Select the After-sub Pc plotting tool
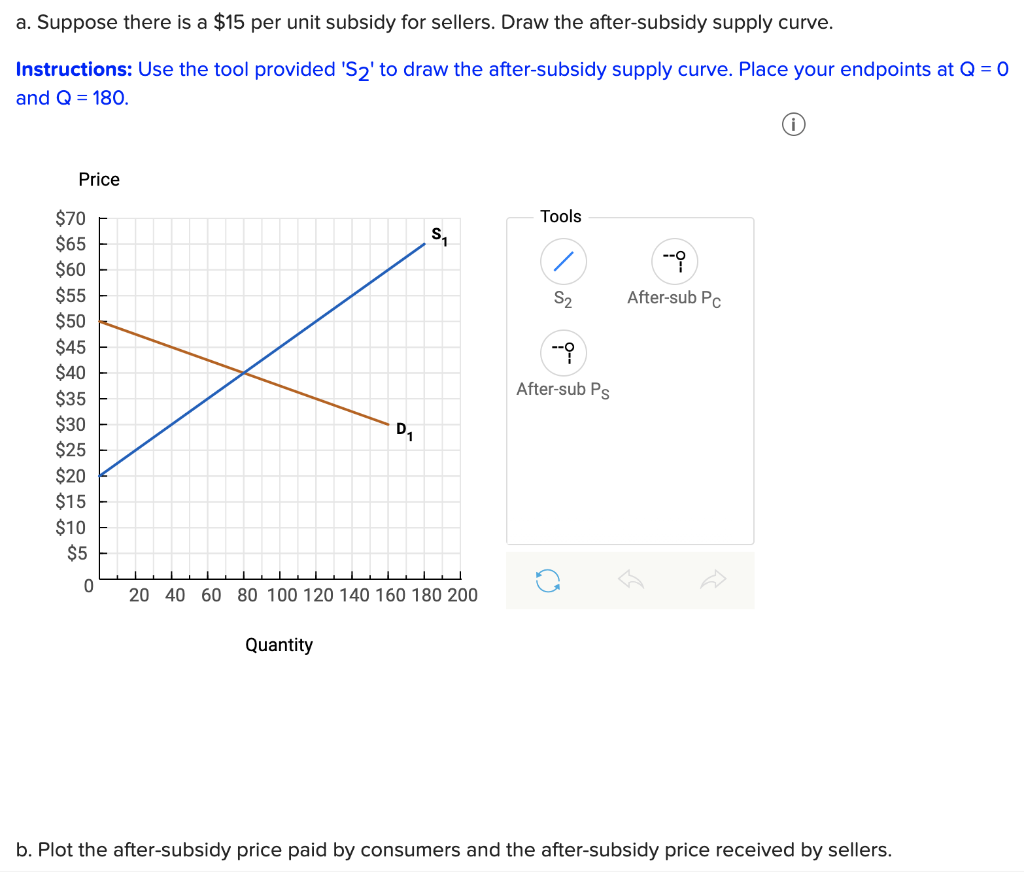Screen dimensions: 1024x876 pyautogui.click(x=676, y=261)
